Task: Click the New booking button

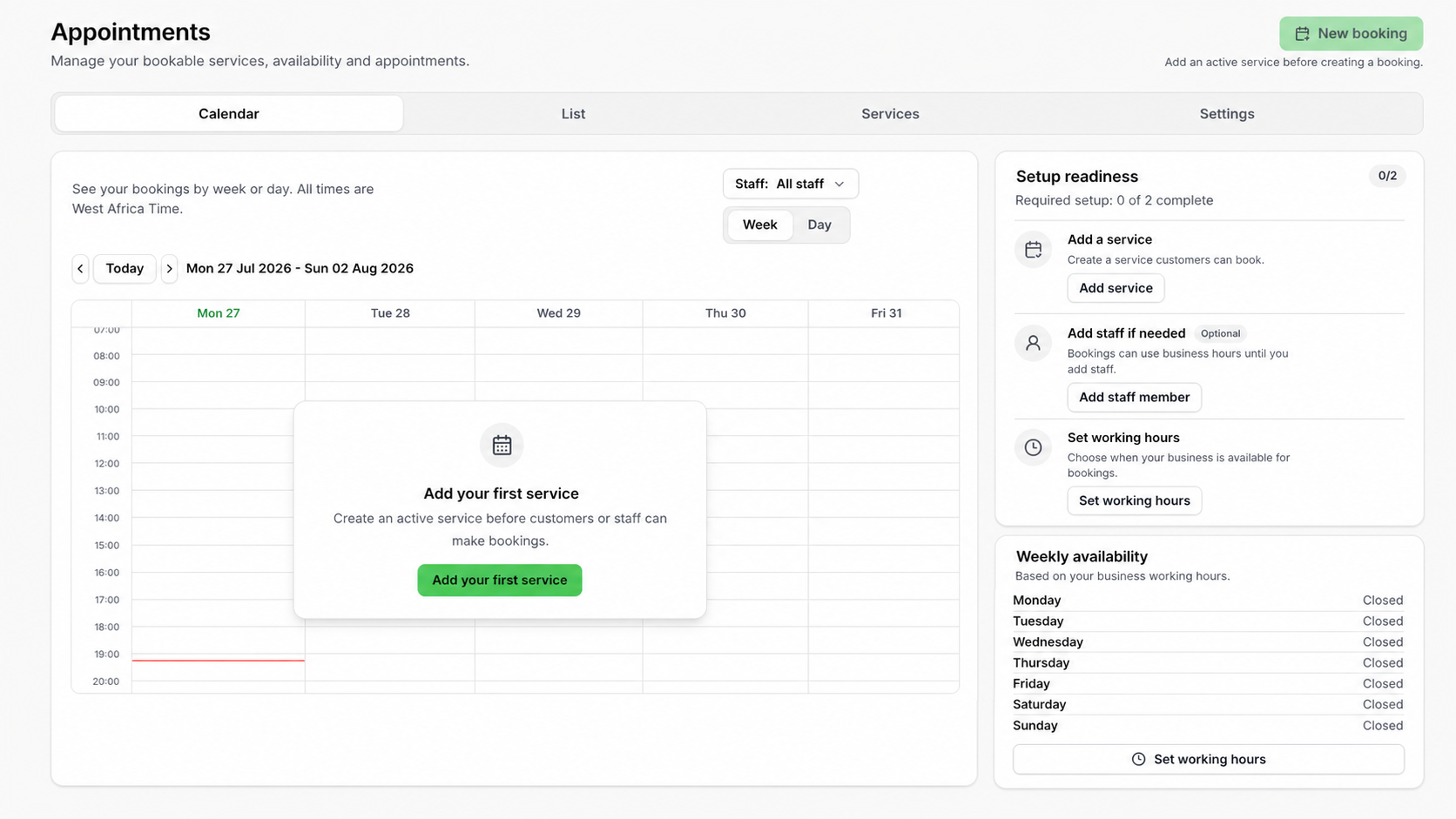Action: click(x=1351, y=34)
